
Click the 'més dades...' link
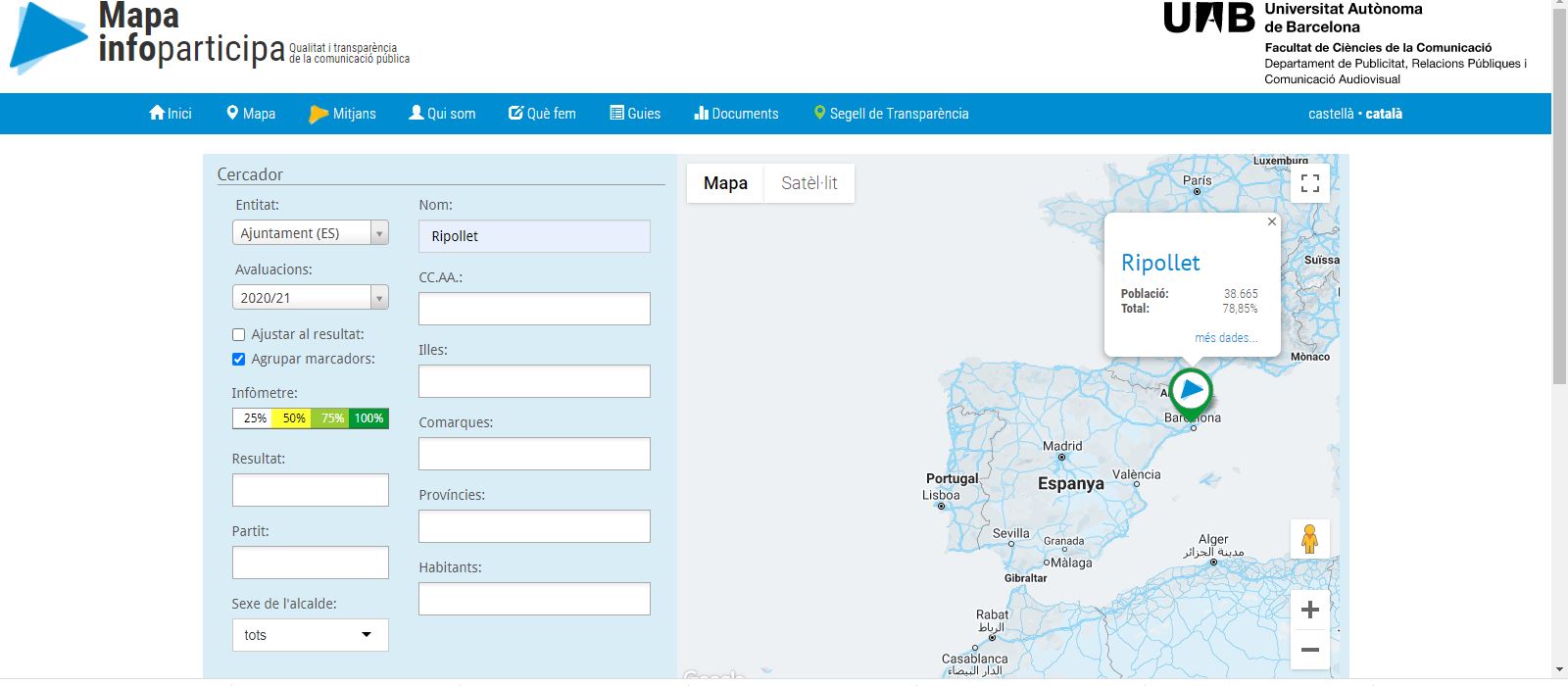pyautogui.click(x=1225, y=338)
